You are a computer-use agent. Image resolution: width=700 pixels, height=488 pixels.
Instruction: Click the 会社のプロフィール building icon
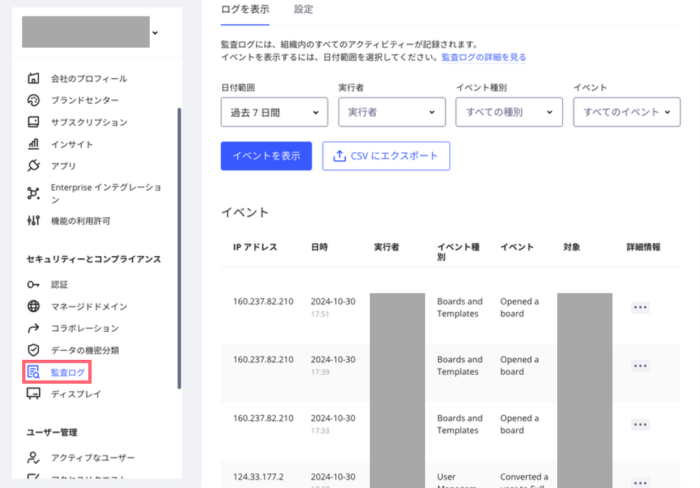pyautogui.click(x=33, y=78)
